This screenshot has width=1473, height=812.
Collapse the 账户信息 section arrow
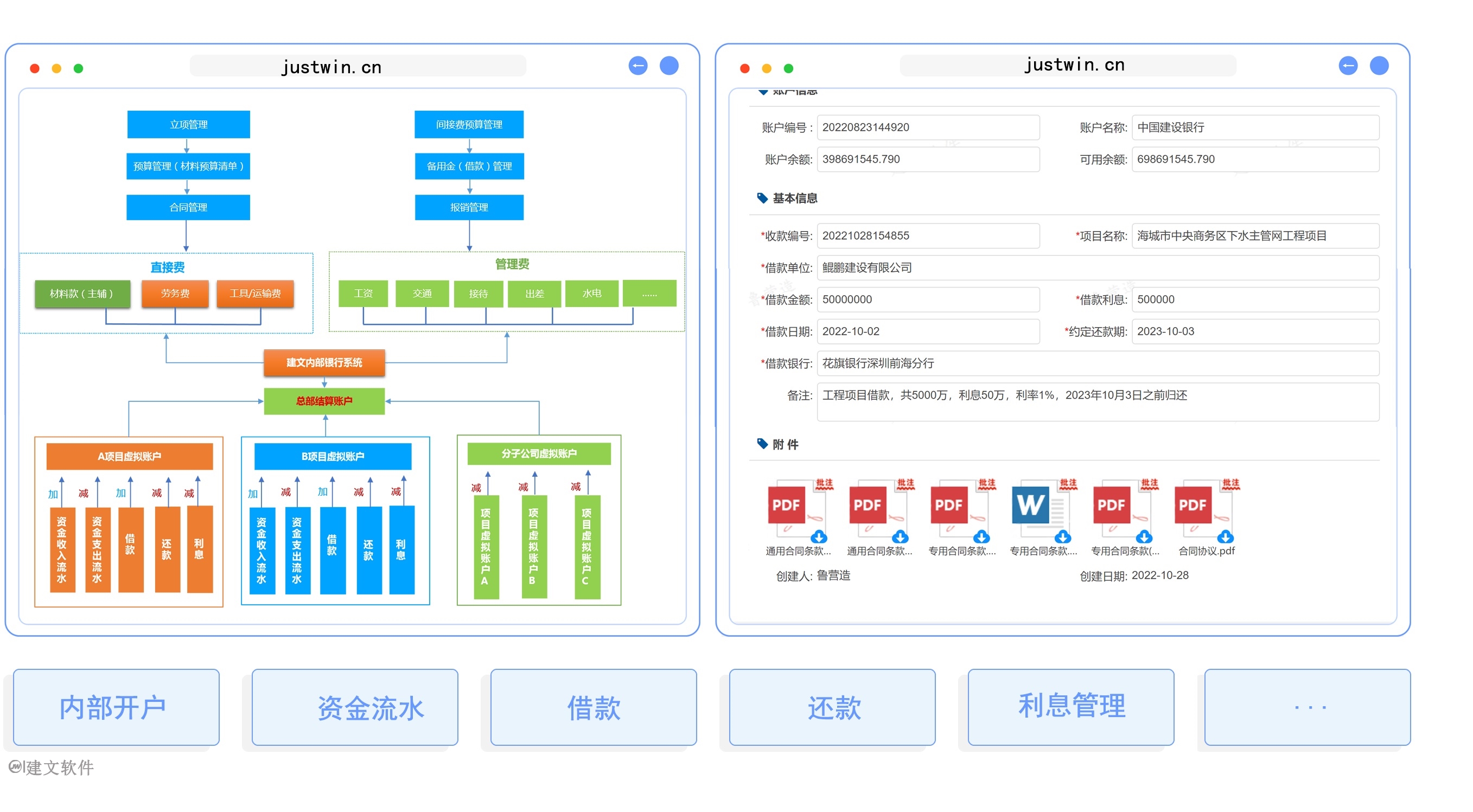pos(762,92)
